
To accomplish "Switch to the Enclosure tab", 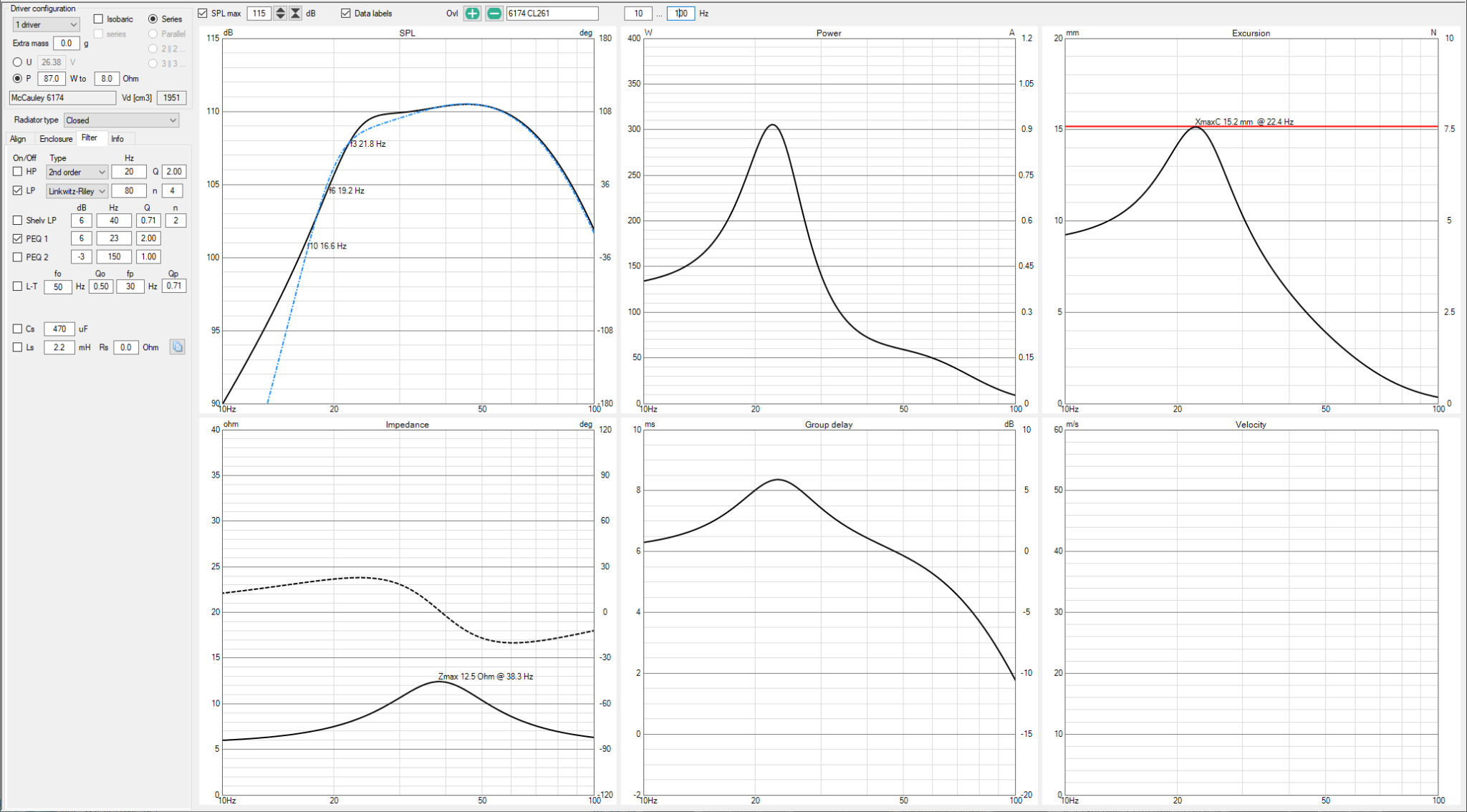I will (x=56, y=139).
